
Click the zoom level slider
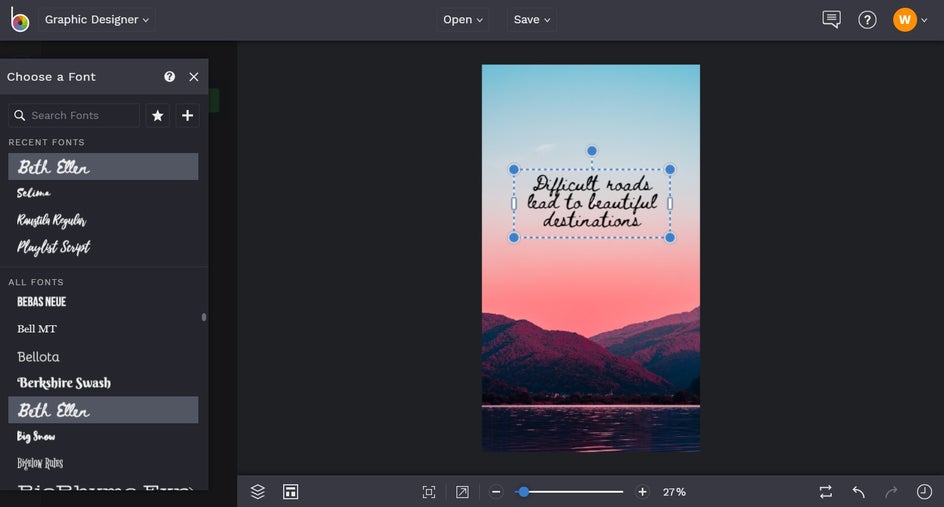pyautogui.click(x=572, y=492)
